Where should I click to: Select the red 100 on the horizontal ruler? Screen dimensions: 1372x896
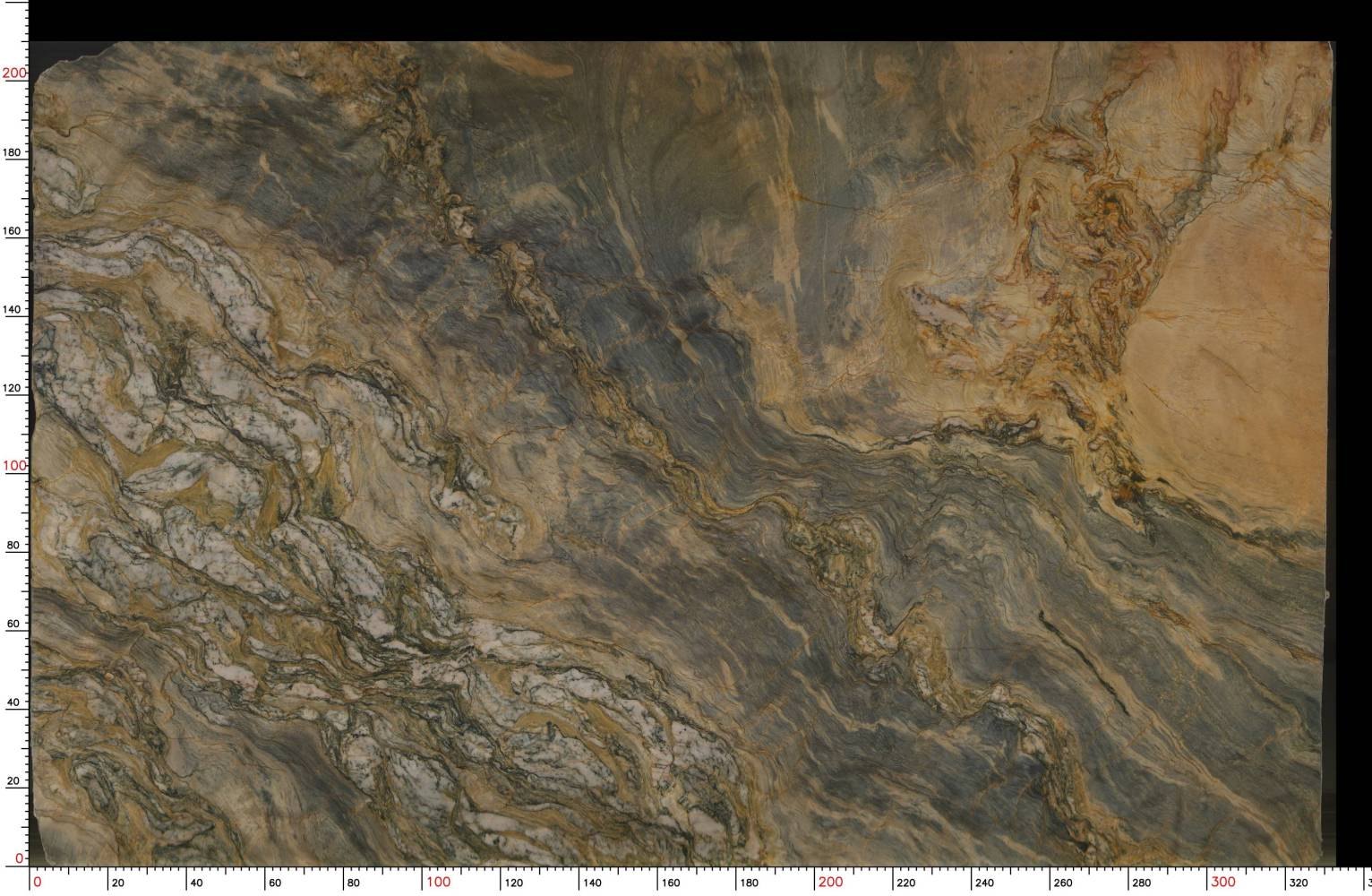(x=438, y=882)
